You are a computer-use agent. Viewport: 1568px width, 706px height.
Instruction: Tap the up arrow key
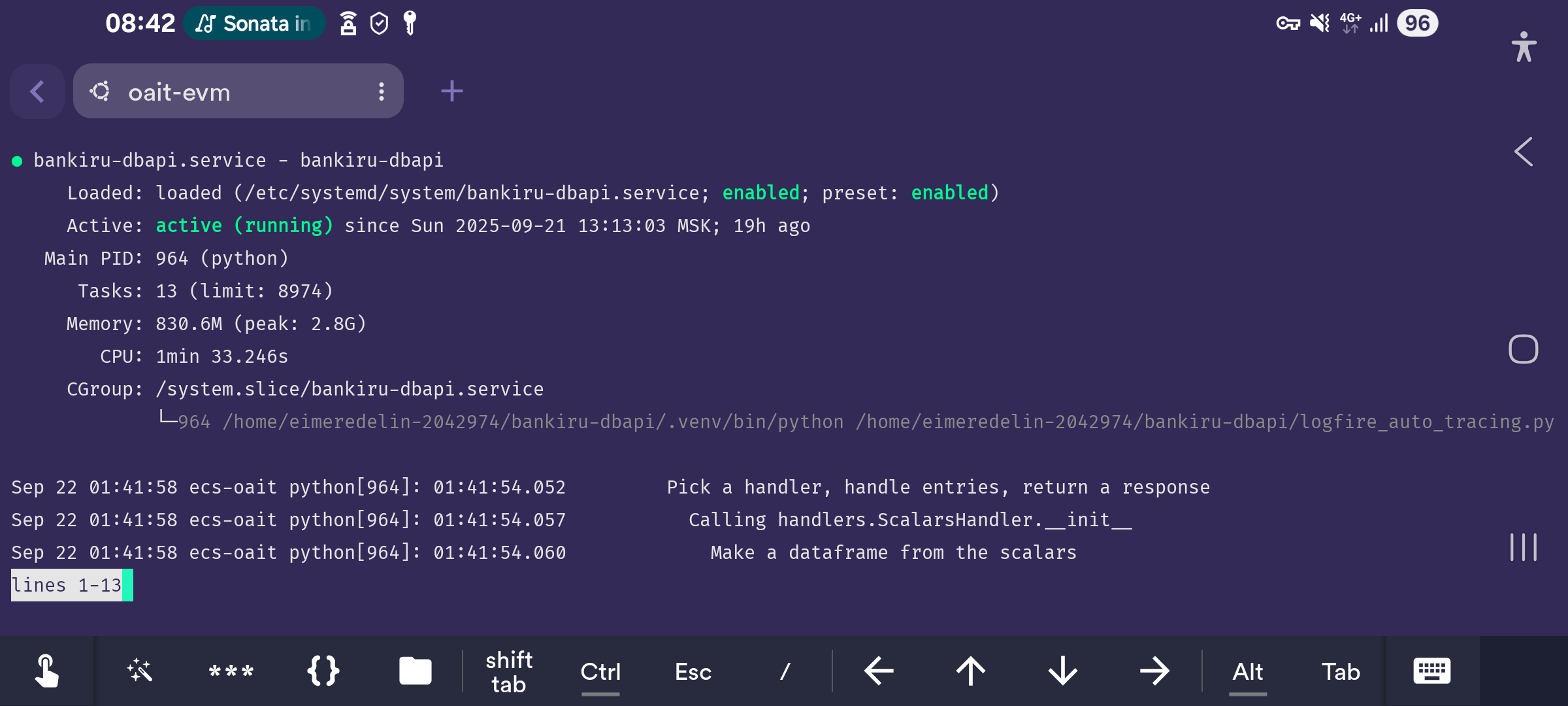(x=971, y=671)
